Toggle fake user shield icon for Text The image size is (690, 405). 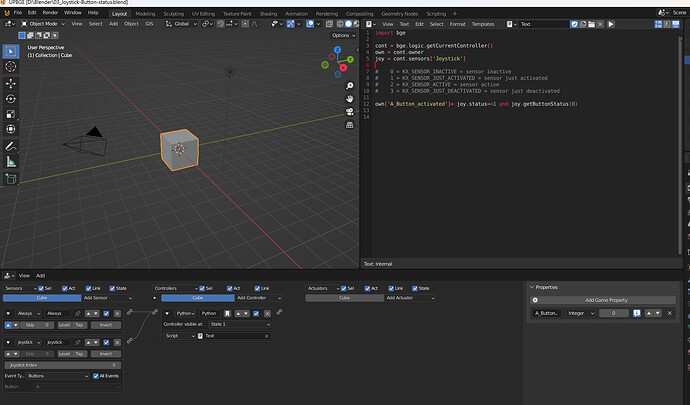tap(574, 24)
